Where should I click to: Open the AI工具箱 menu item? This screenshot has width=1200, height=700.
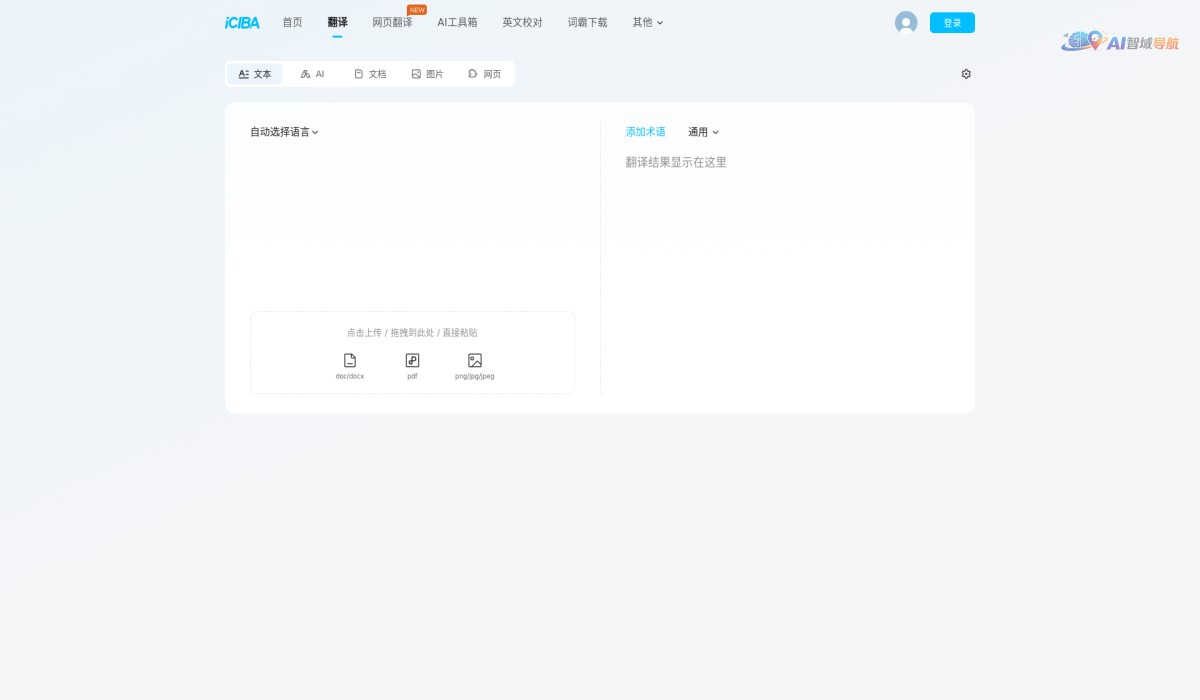[x=458, y=22]
